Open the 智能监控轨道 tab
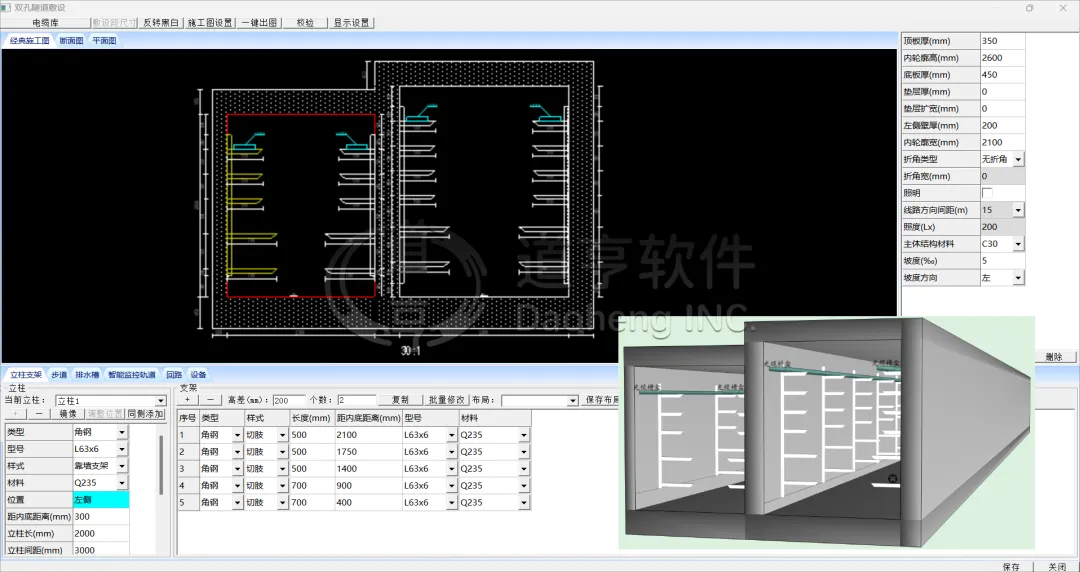The height and width of the screenshot is (572, 1080). [x=132, y=375]
